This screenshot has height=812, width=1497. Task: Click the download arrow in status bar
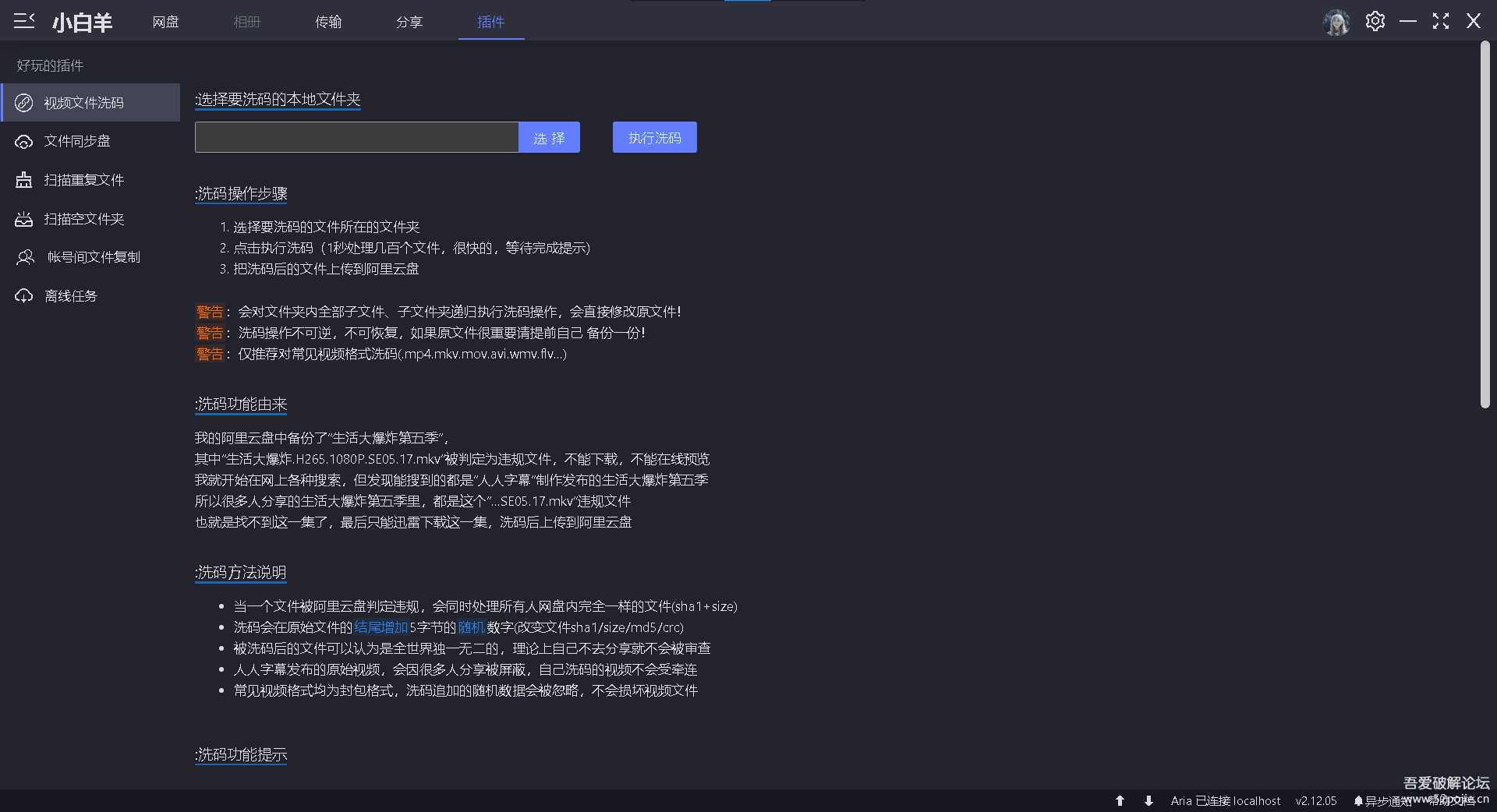pyautogui.click(x=1148, y=800)
